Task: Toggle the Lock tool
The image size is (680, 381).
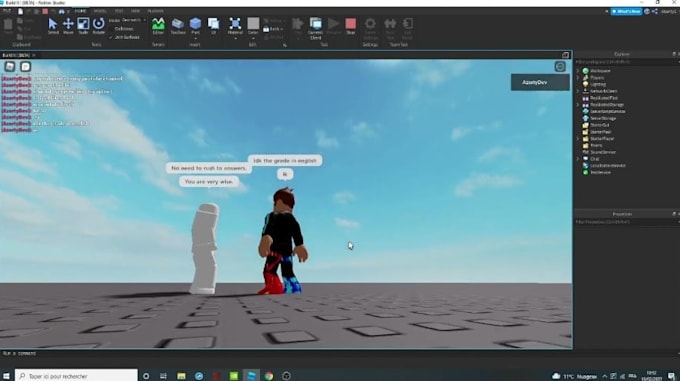Action: click(x=273, y=29)
